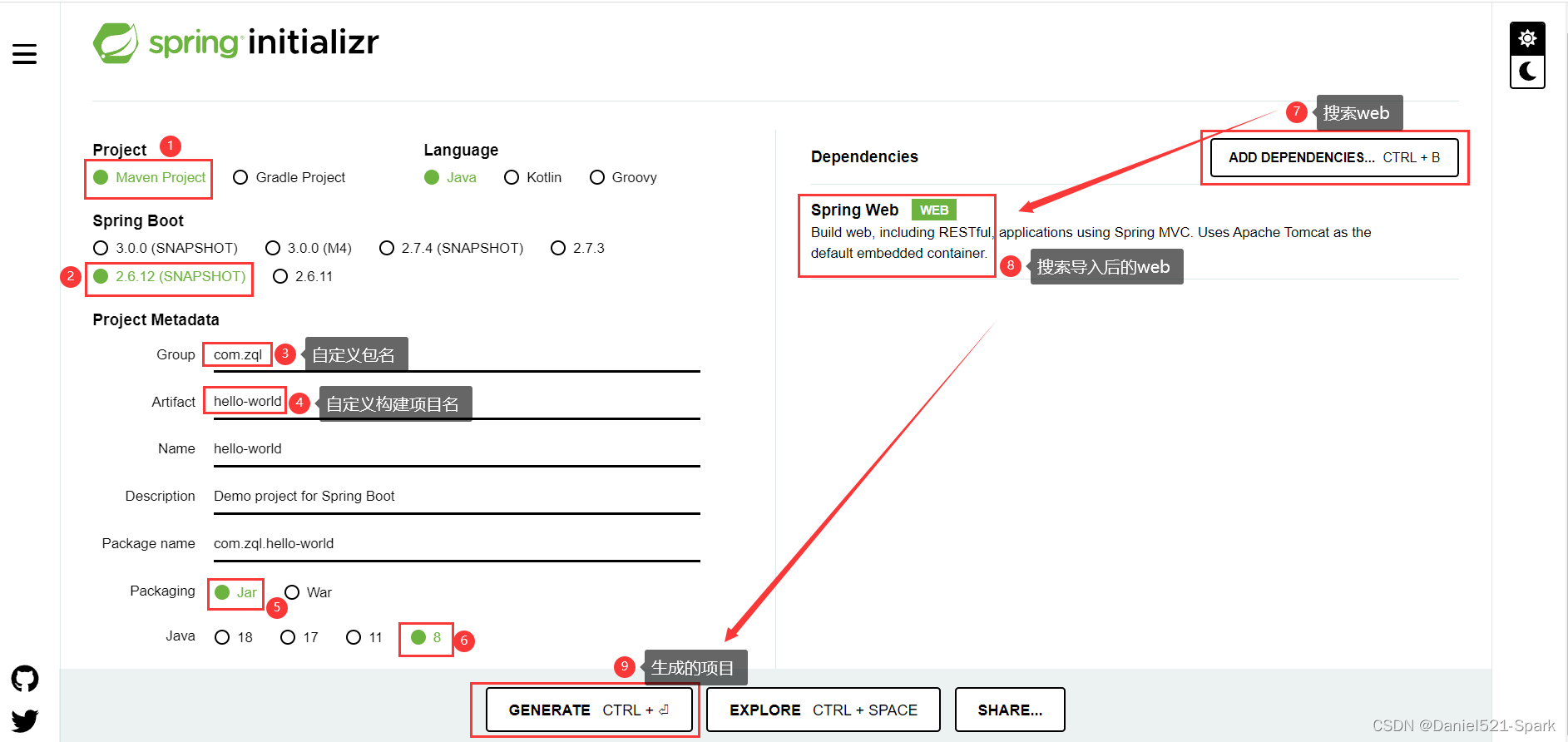This screenshot has width=1568, height=742.
Task: Open the Twitter link icon
Action: pos(25,720)
